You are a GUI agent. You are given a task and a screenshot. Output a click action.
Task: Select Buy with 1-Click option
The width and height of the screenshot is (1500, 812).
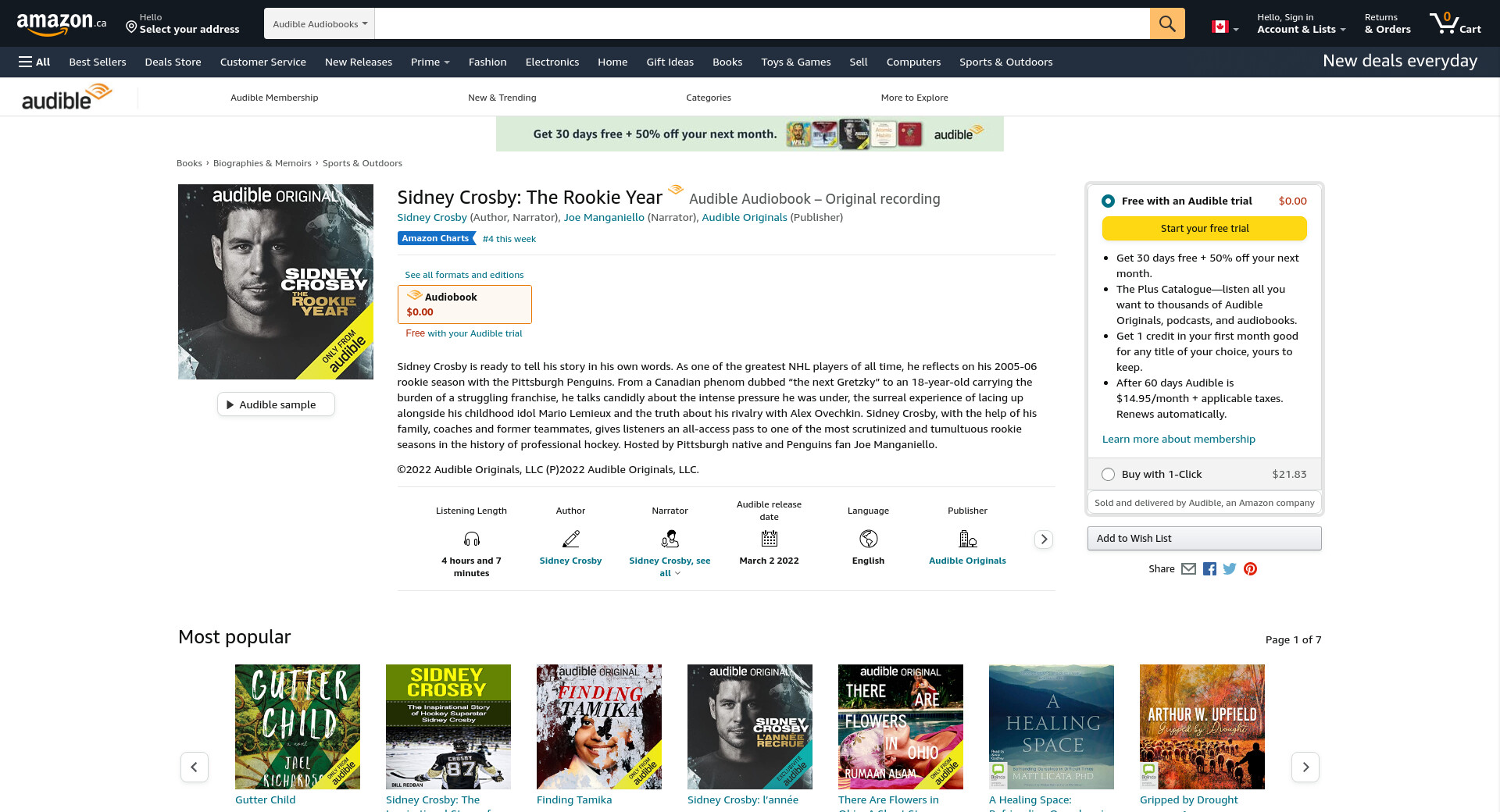1108,475
